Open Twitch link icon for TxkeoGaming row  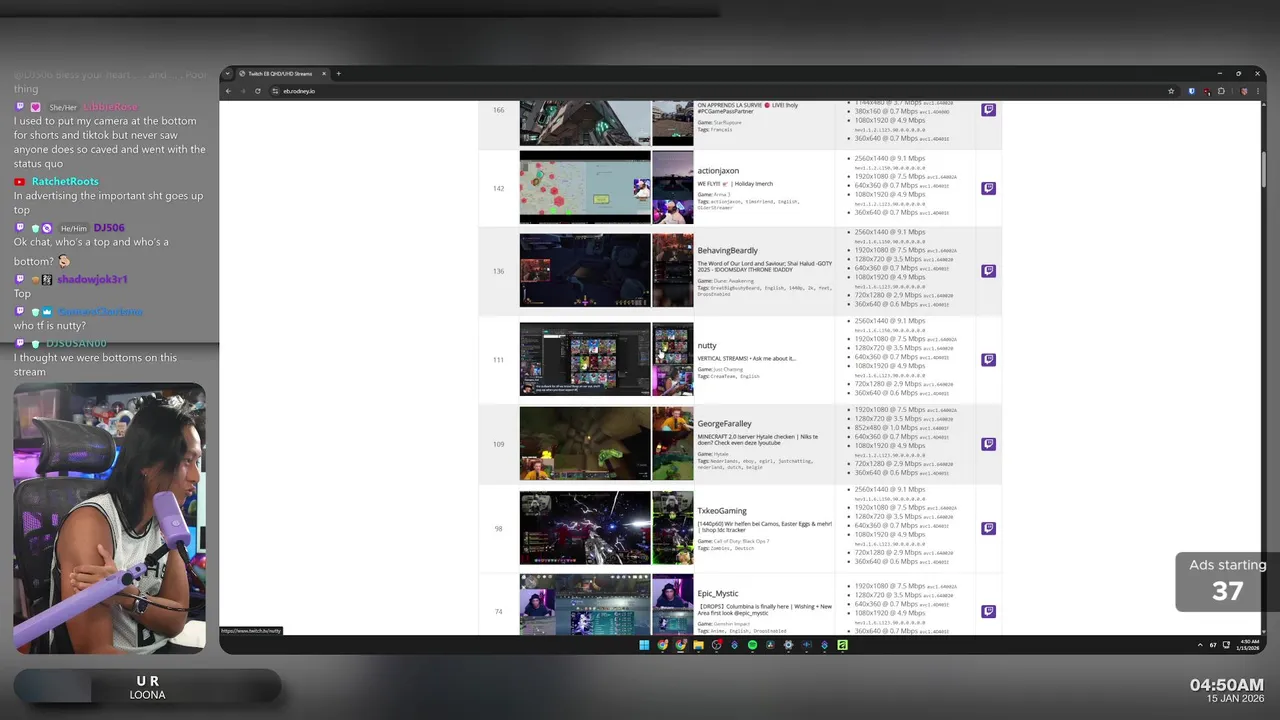[x=988, y=528]
